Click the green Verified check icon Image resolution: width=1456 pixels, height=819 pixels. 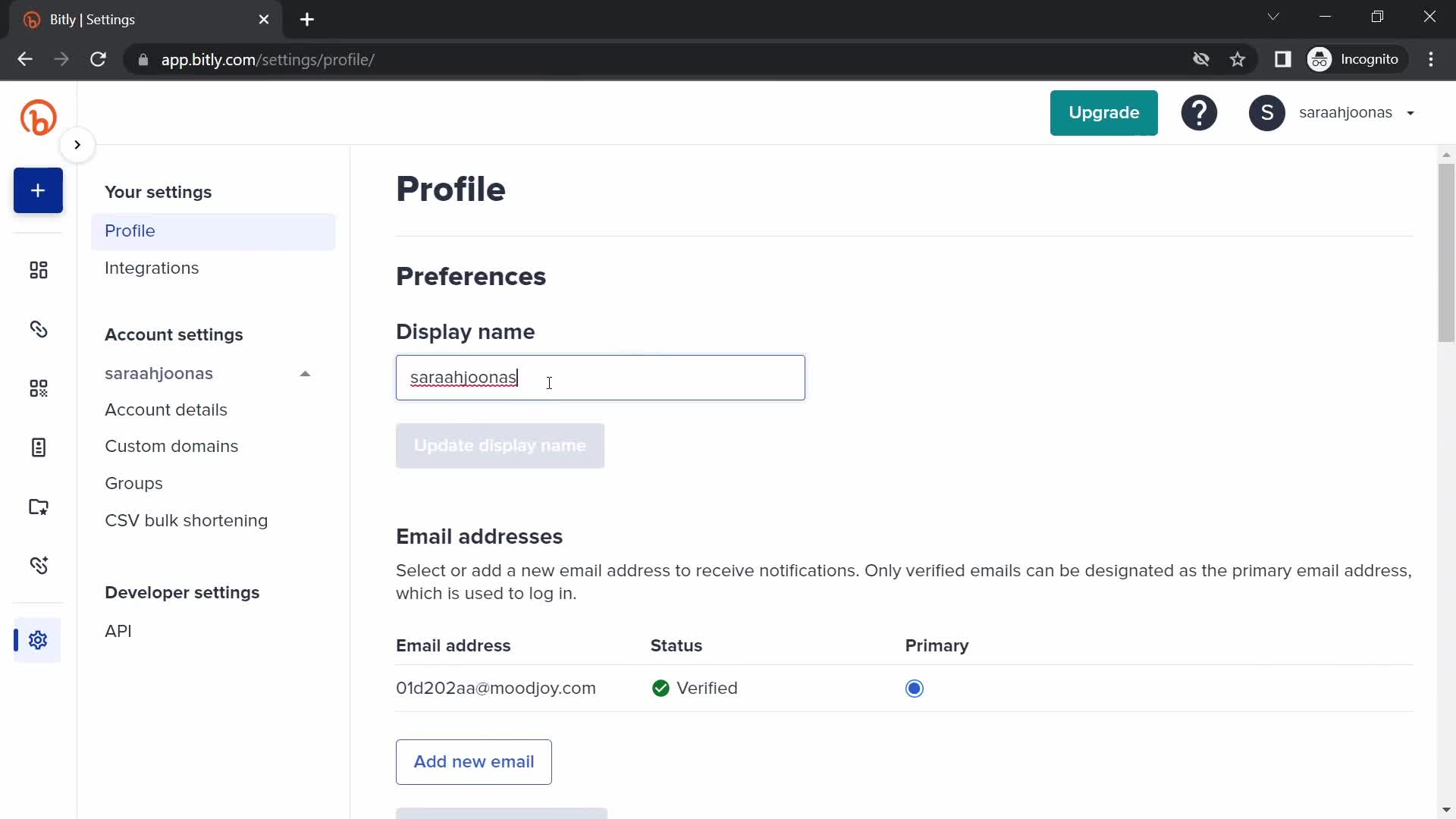[x=661, y=689]
